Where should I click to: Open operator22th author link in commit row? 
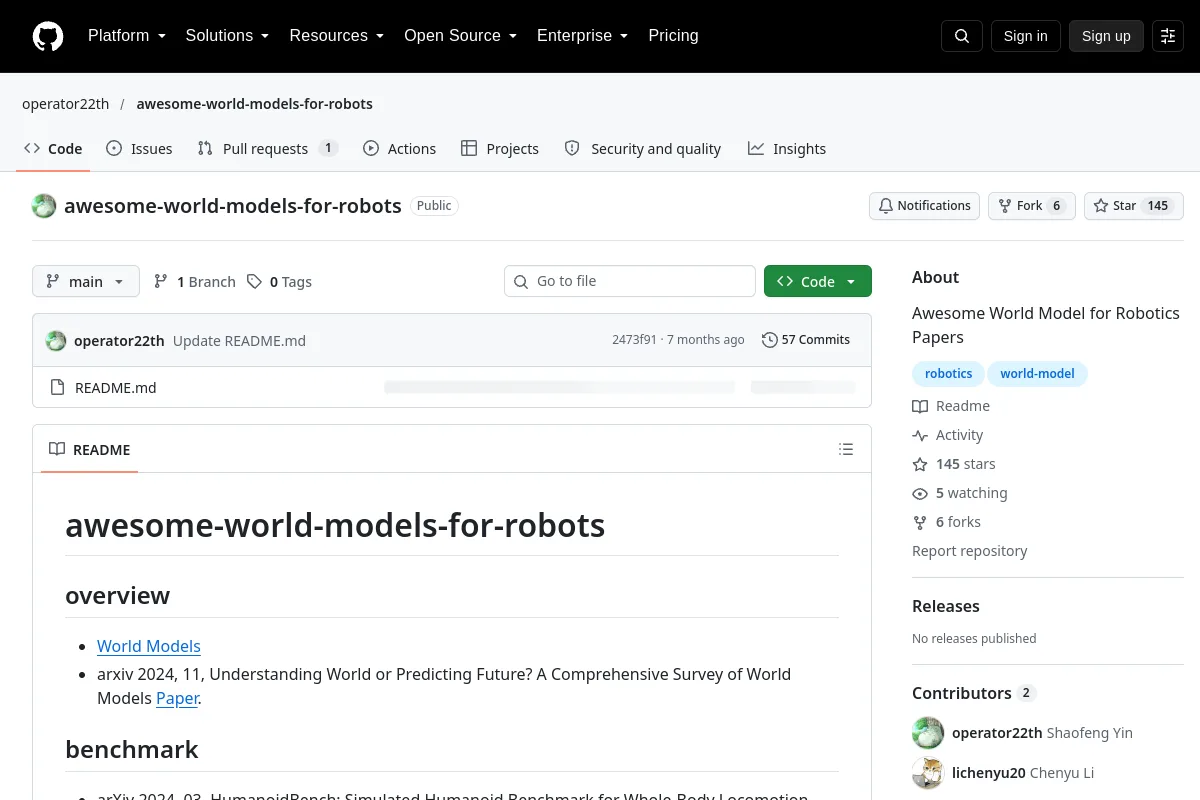[119, 341]
